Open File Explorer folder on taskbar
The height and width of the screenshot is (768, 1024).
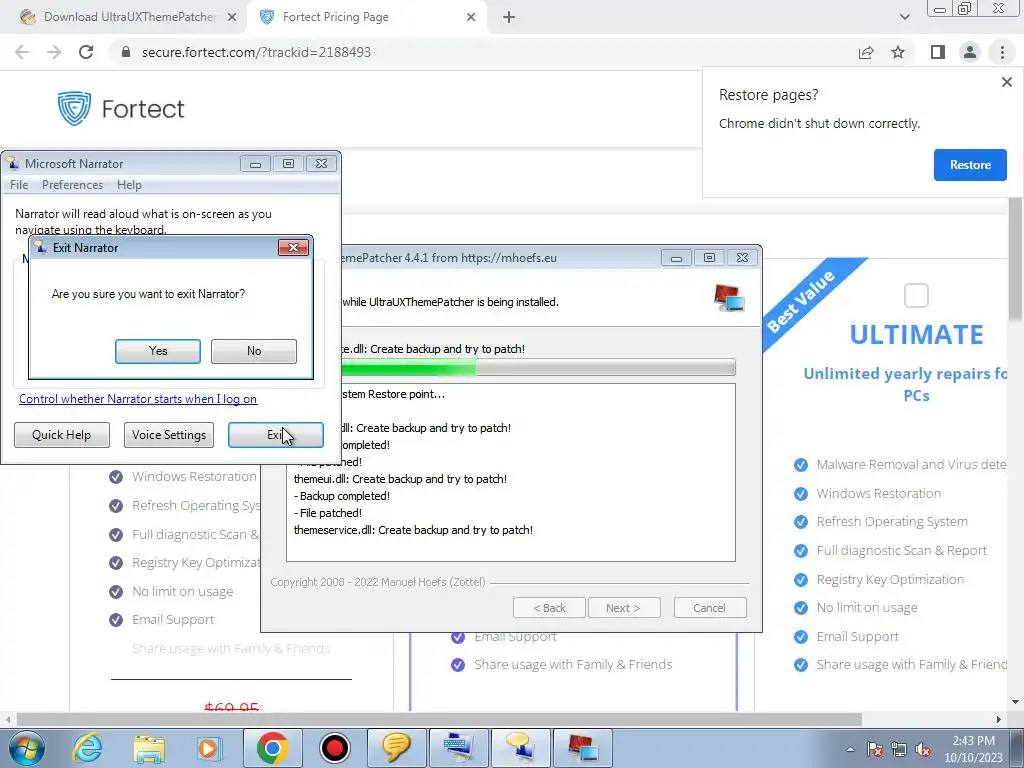click(149, 748)
